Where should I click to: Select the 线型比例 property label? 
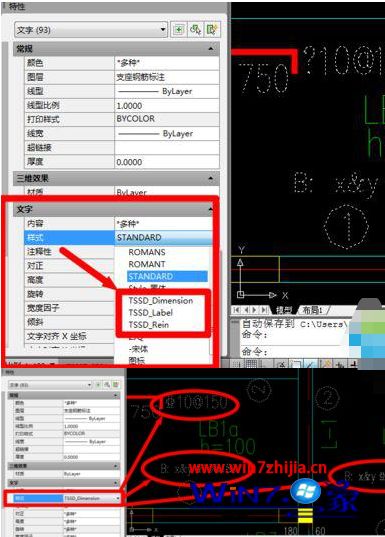43,105
